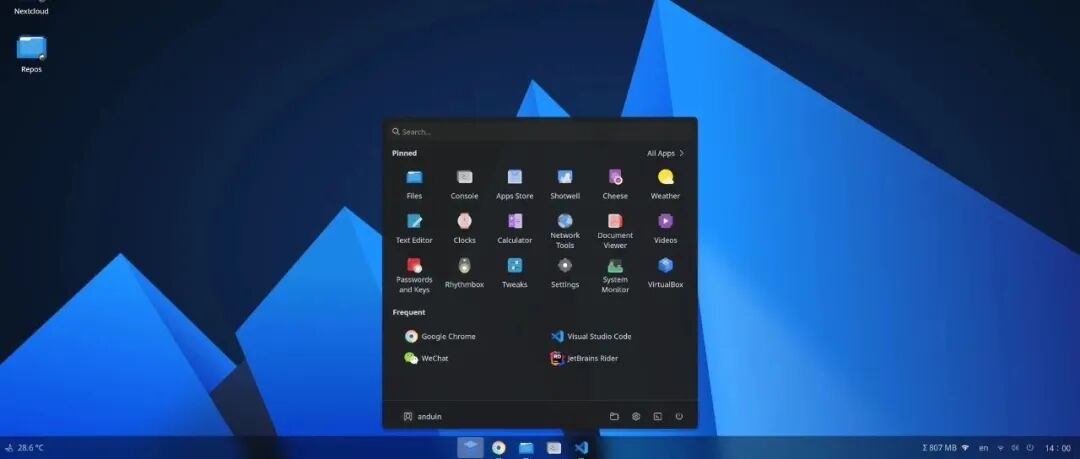Open JetBrains Rider from the Frequent list
This screenshot has width=1080, height=459.
tap(585, 358)
